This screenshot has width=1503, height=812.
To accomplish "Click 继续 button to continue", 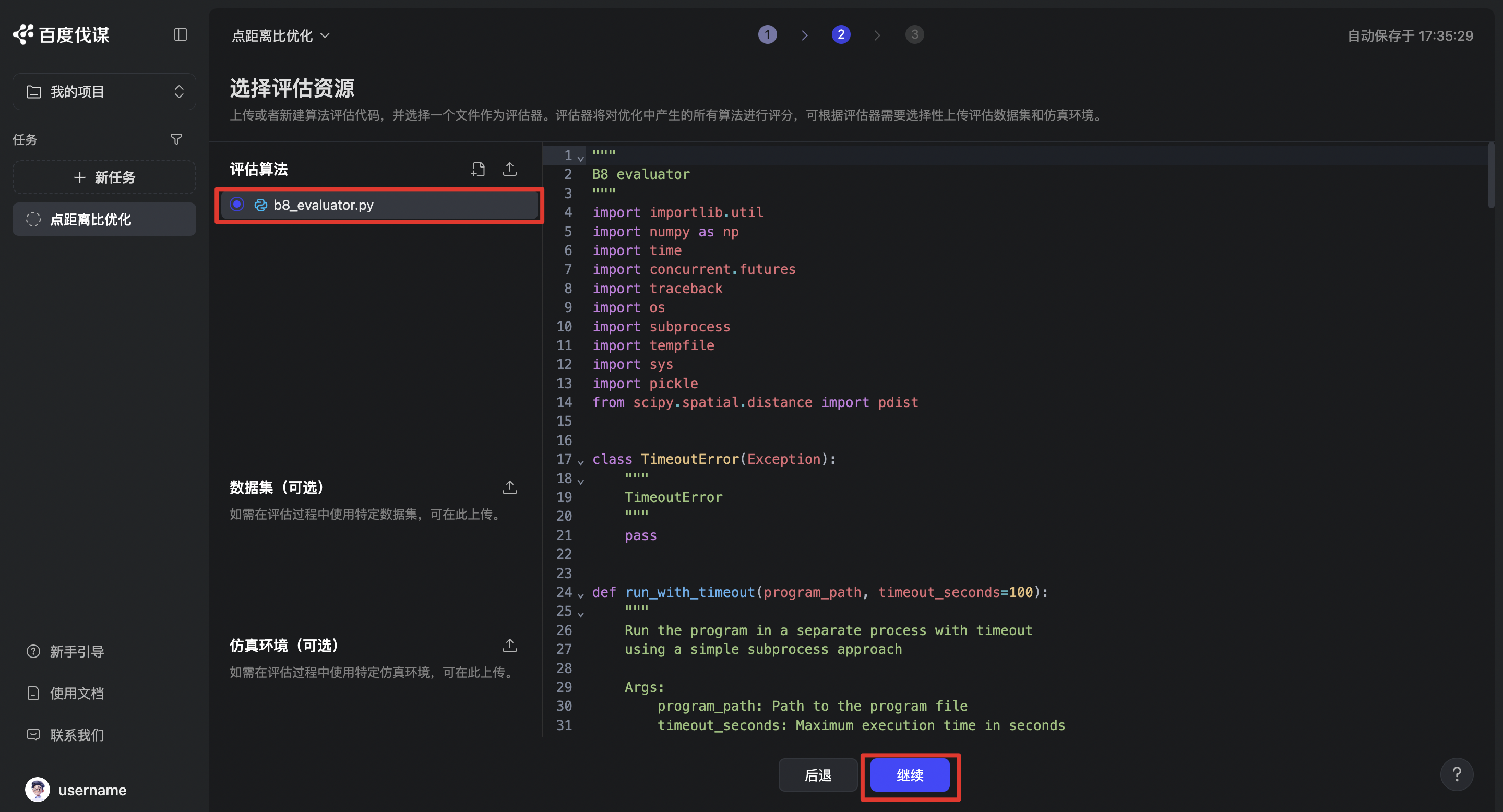I will tap(909, 775).
